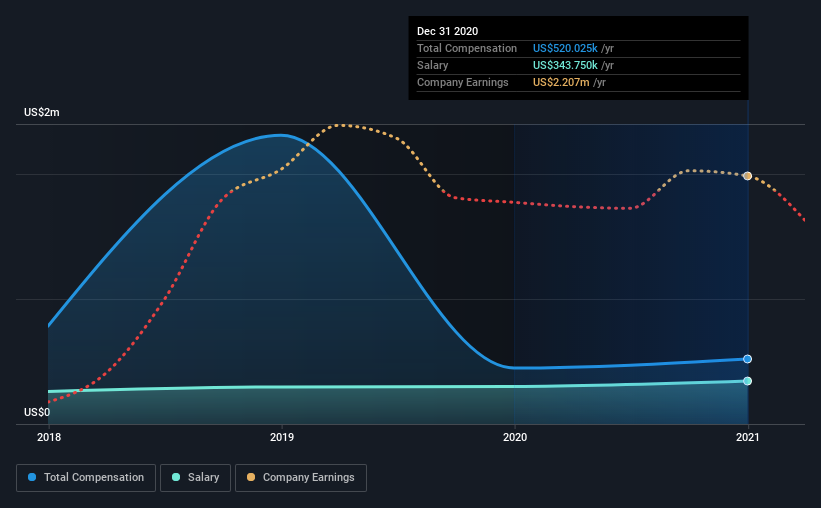
Task: Click the Salary label in tooltip
Action: (432, 65)
